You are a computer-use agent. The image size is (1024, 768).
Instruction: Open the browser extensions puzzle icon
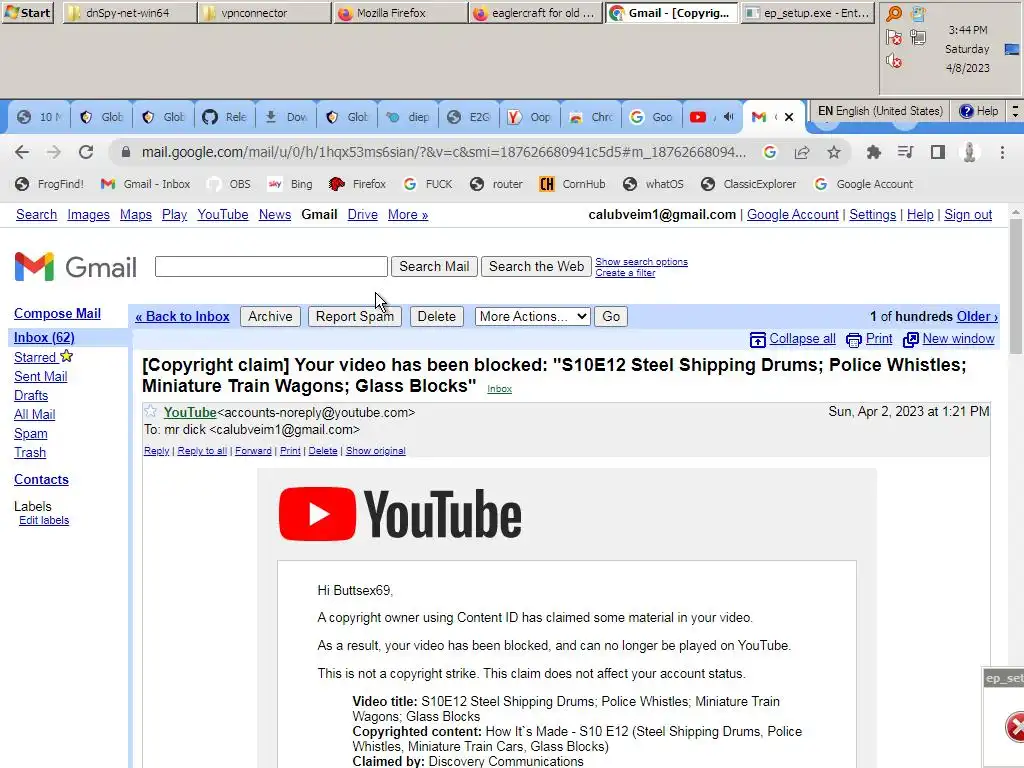[873, 152]
